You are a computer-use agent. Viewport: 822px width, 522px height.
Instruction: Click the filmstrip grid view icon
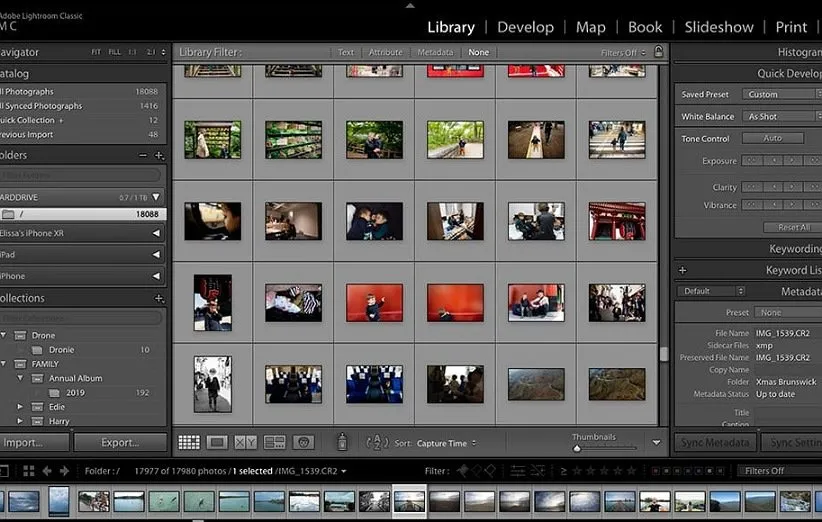(x=29, y=471)
